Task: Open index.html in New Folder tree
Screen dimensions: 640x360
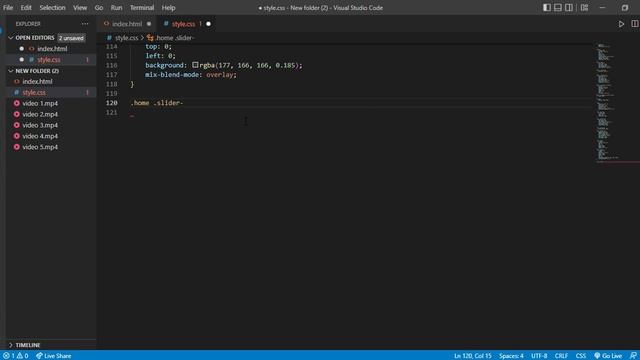Action: 37,82
